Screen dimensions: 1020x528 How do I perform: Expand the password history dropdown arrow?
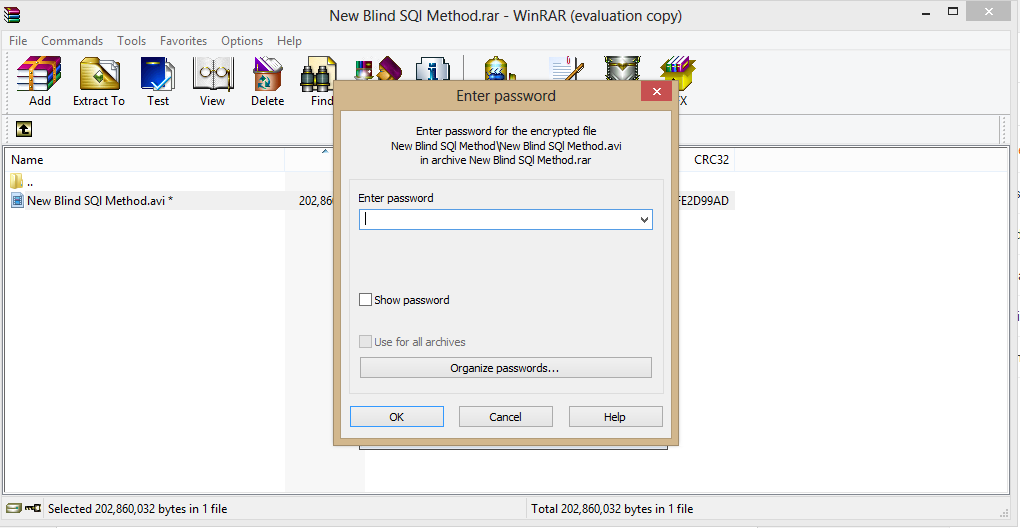(644, 220)
